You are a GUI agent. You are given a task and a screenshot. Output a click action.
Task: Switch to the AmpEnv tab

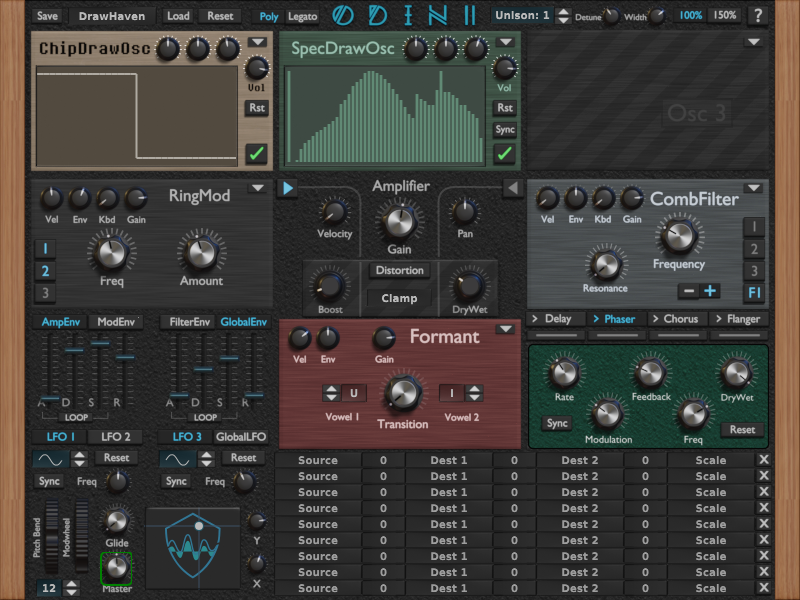pyautogui.click(x=61, y=322)
